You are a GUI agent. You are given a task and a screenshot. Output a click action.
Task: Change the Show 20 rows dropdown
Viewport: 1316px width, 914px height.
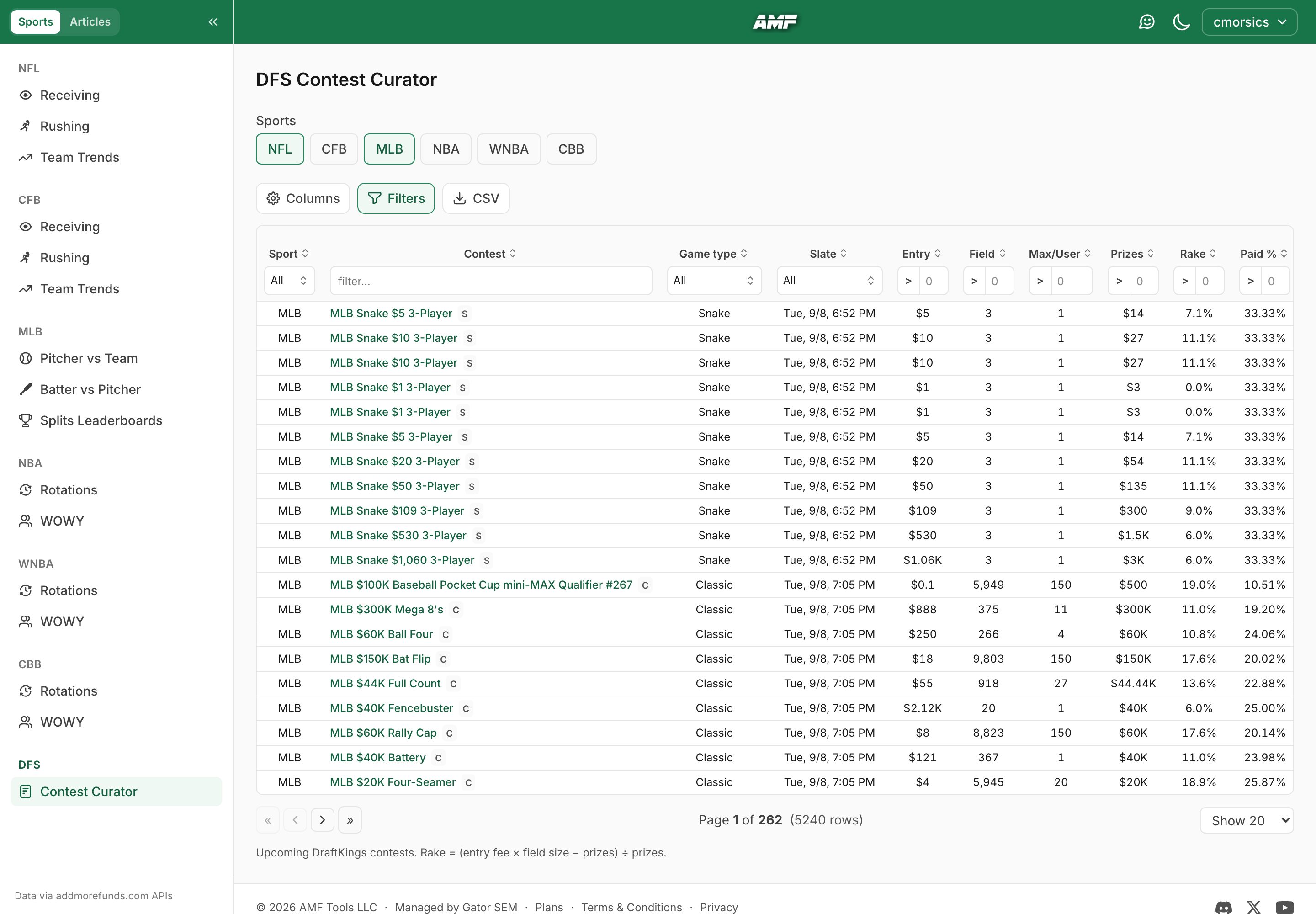pos(1247,820)
